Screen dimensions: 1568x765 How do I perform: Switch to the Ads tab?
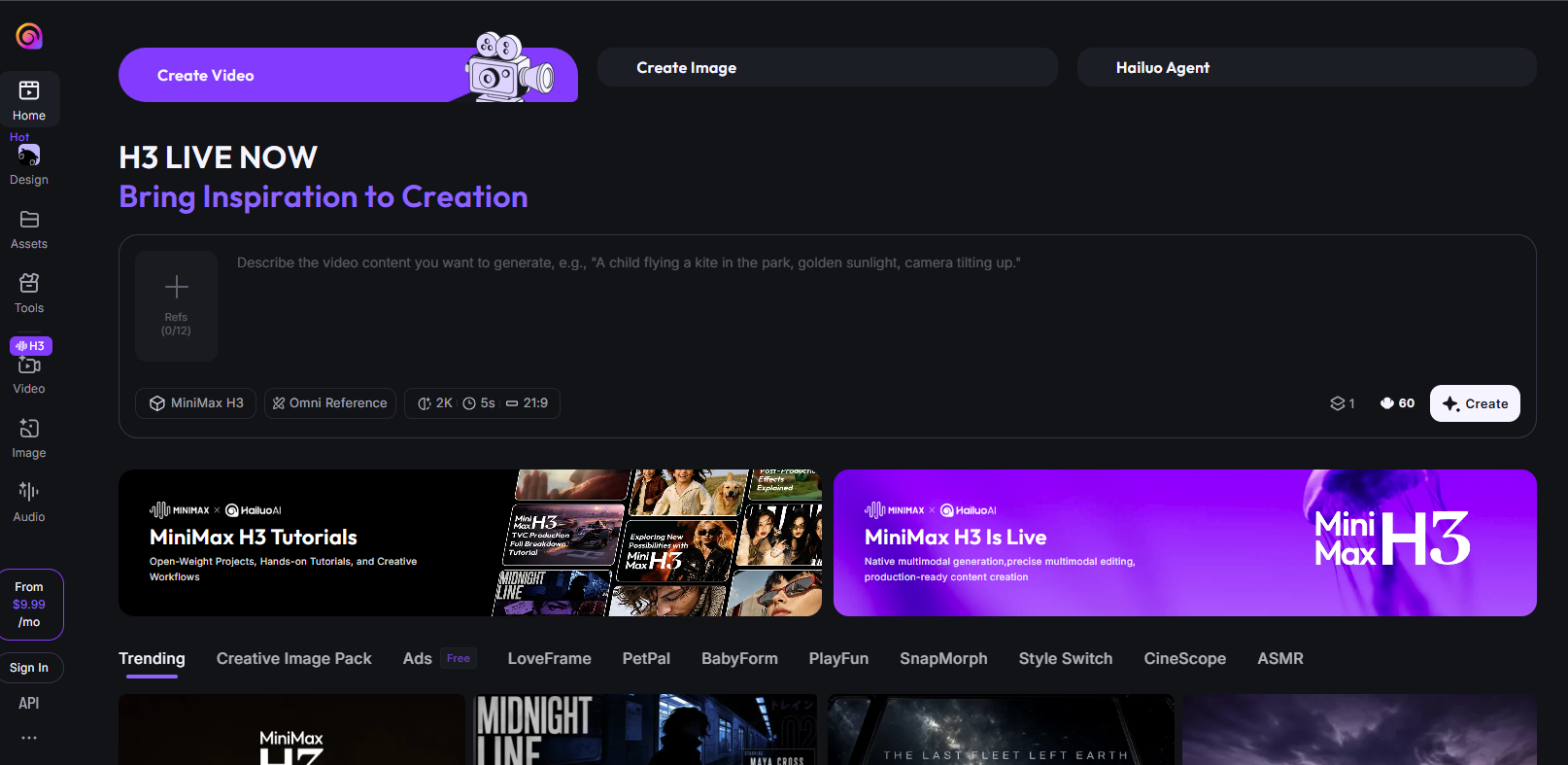coord(418,659)
